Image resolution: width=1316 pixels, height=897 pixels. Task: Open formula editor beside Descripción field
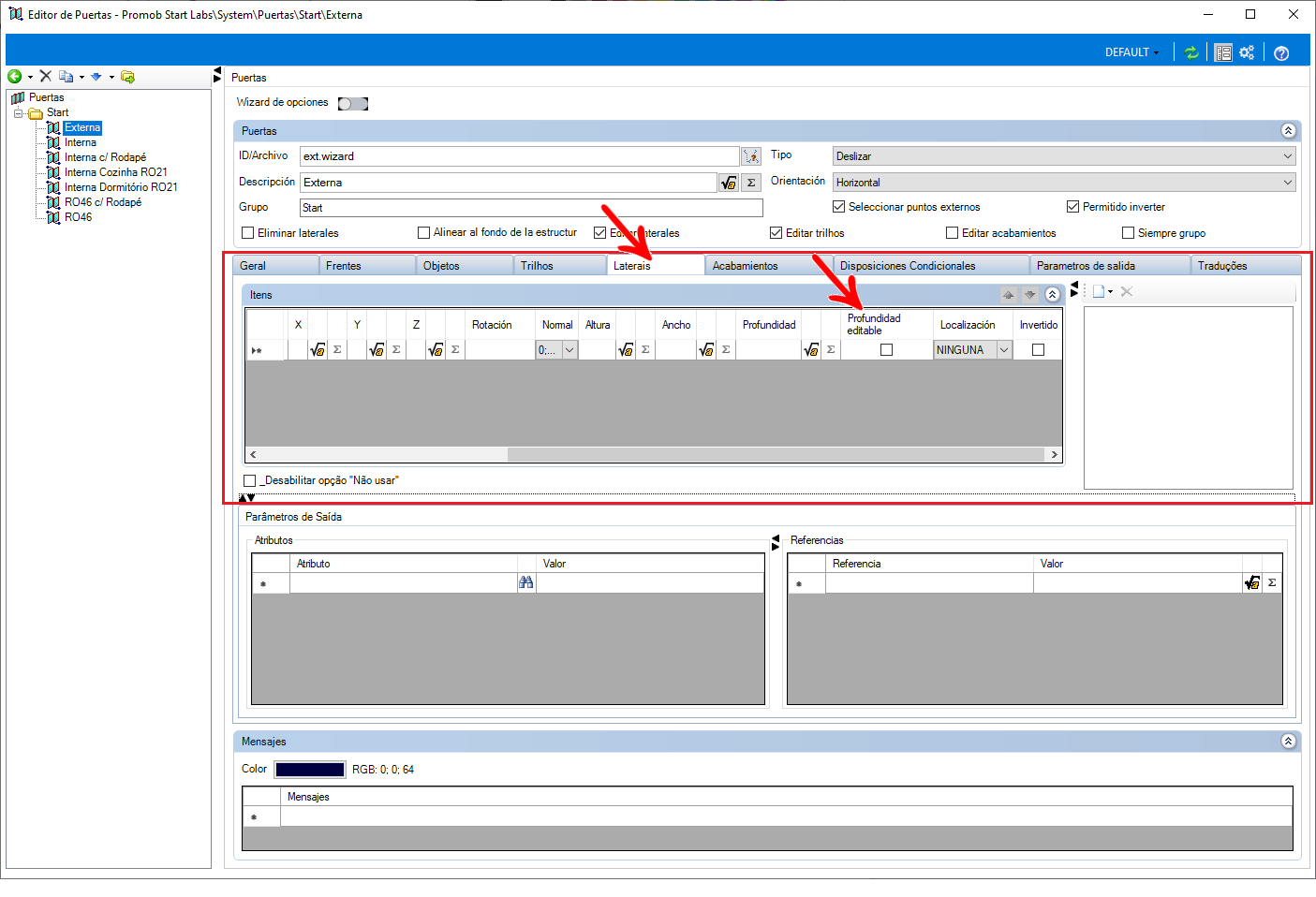(x=729, y=183)
